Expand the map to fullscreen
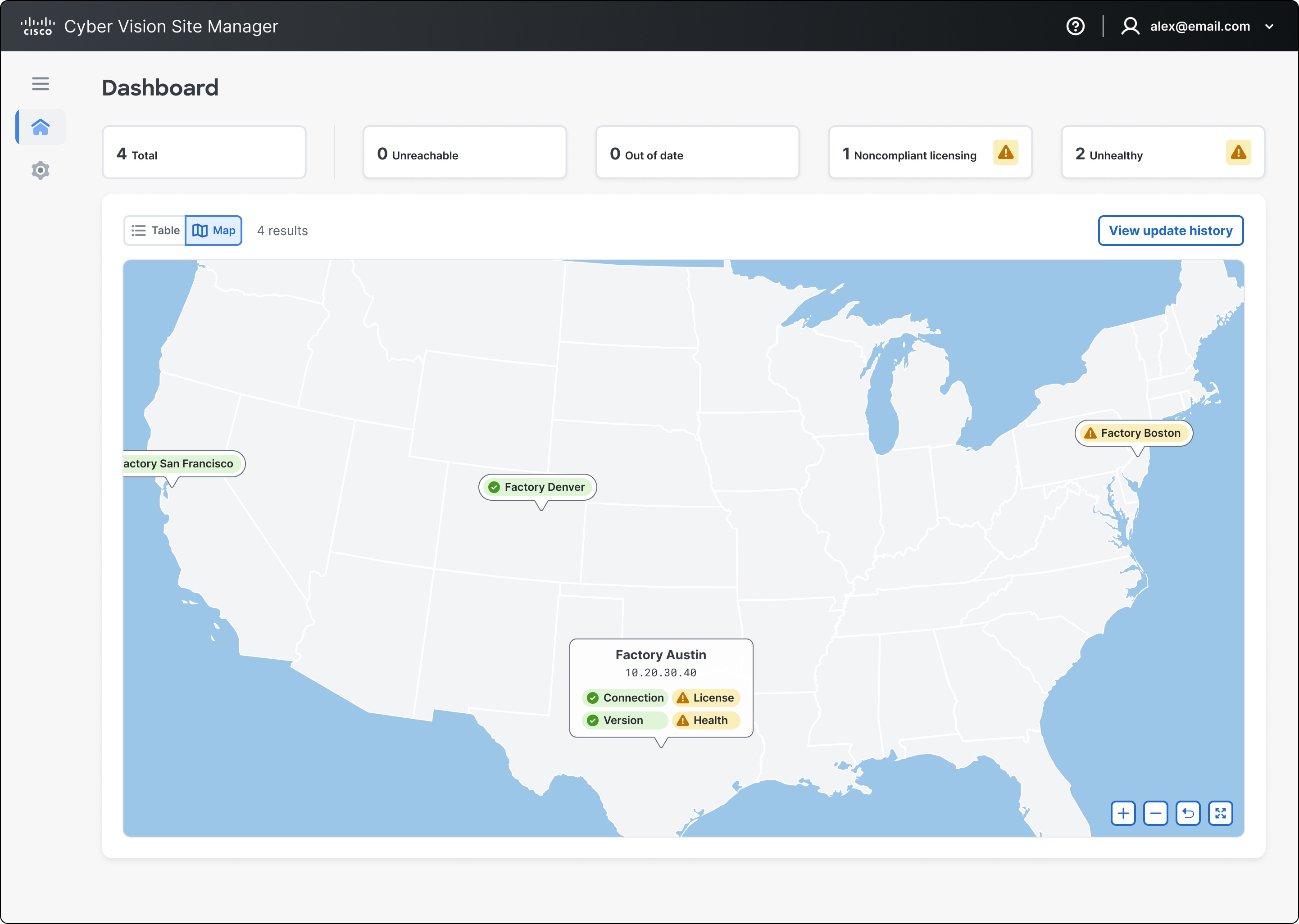The image size is (1299, 924). [x=1221, y=813]
